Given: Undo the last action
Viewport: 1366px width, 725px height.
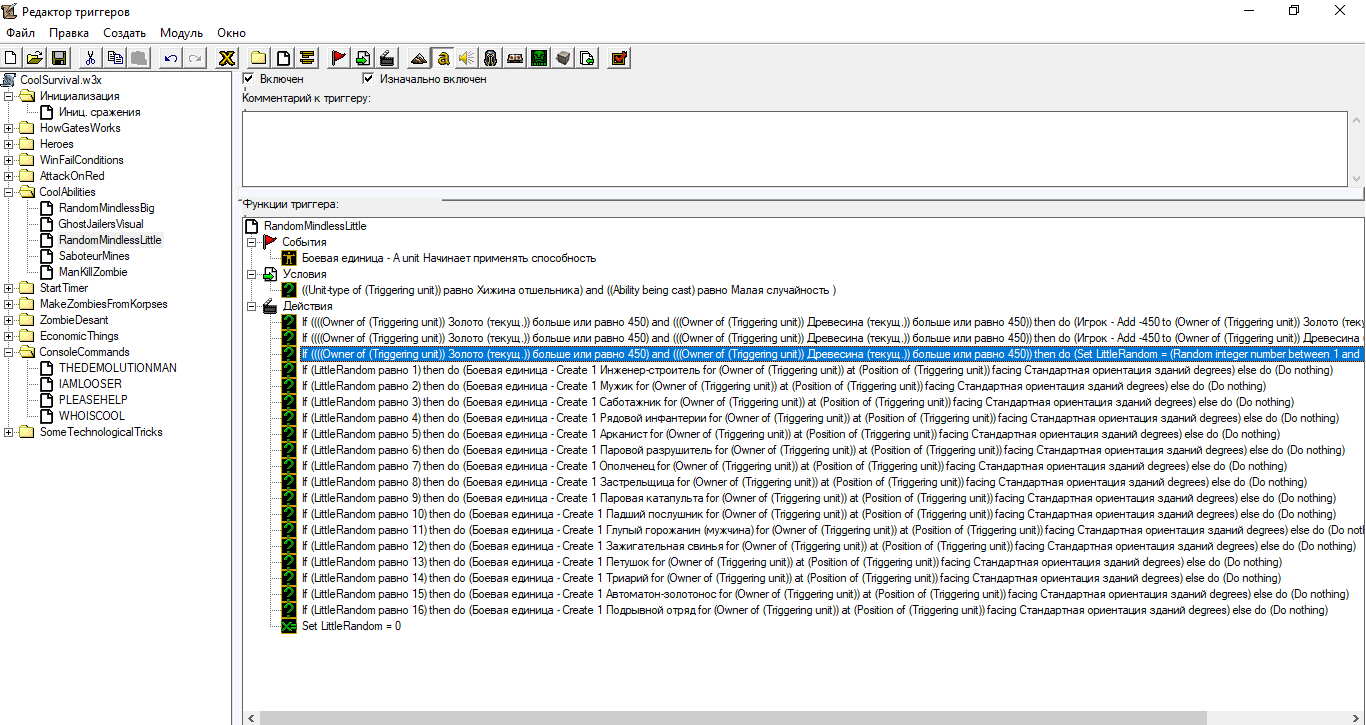Looking at the screenshot, I should [171, 58].
